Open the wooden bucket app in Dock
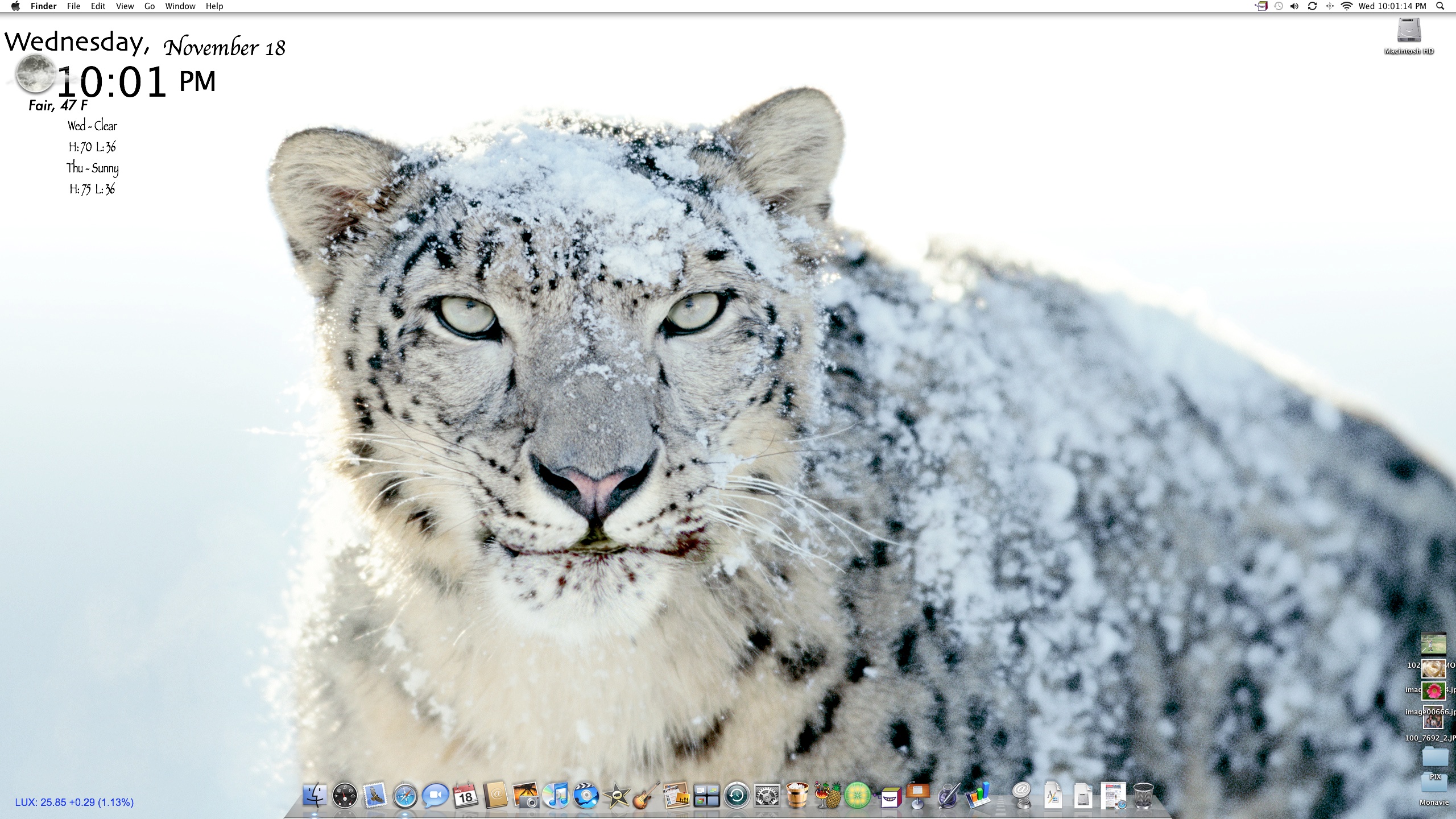Screen dimensions: 1456x819 [x=797, y=795]
